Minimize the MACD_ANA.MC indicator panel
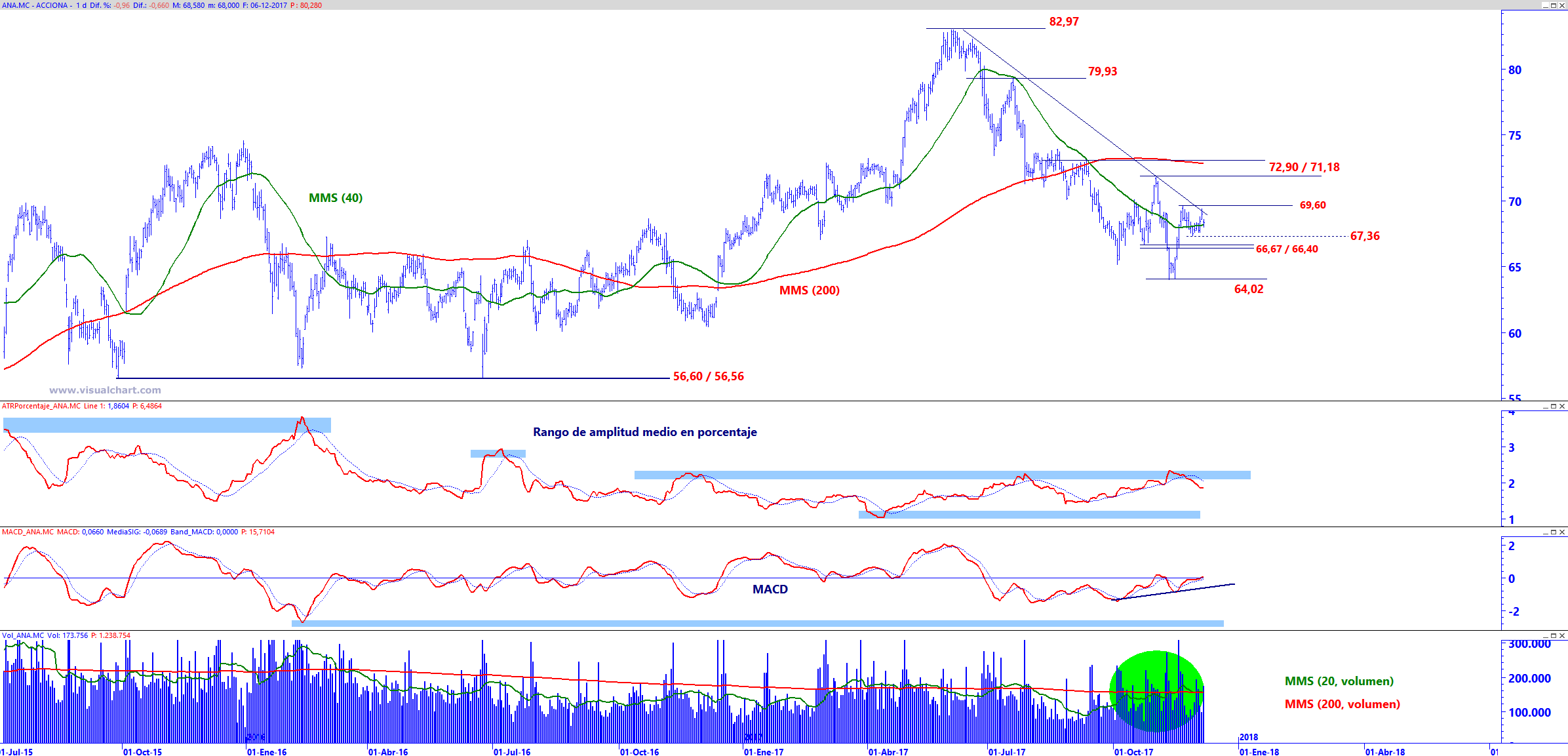 click(1545, 532)
